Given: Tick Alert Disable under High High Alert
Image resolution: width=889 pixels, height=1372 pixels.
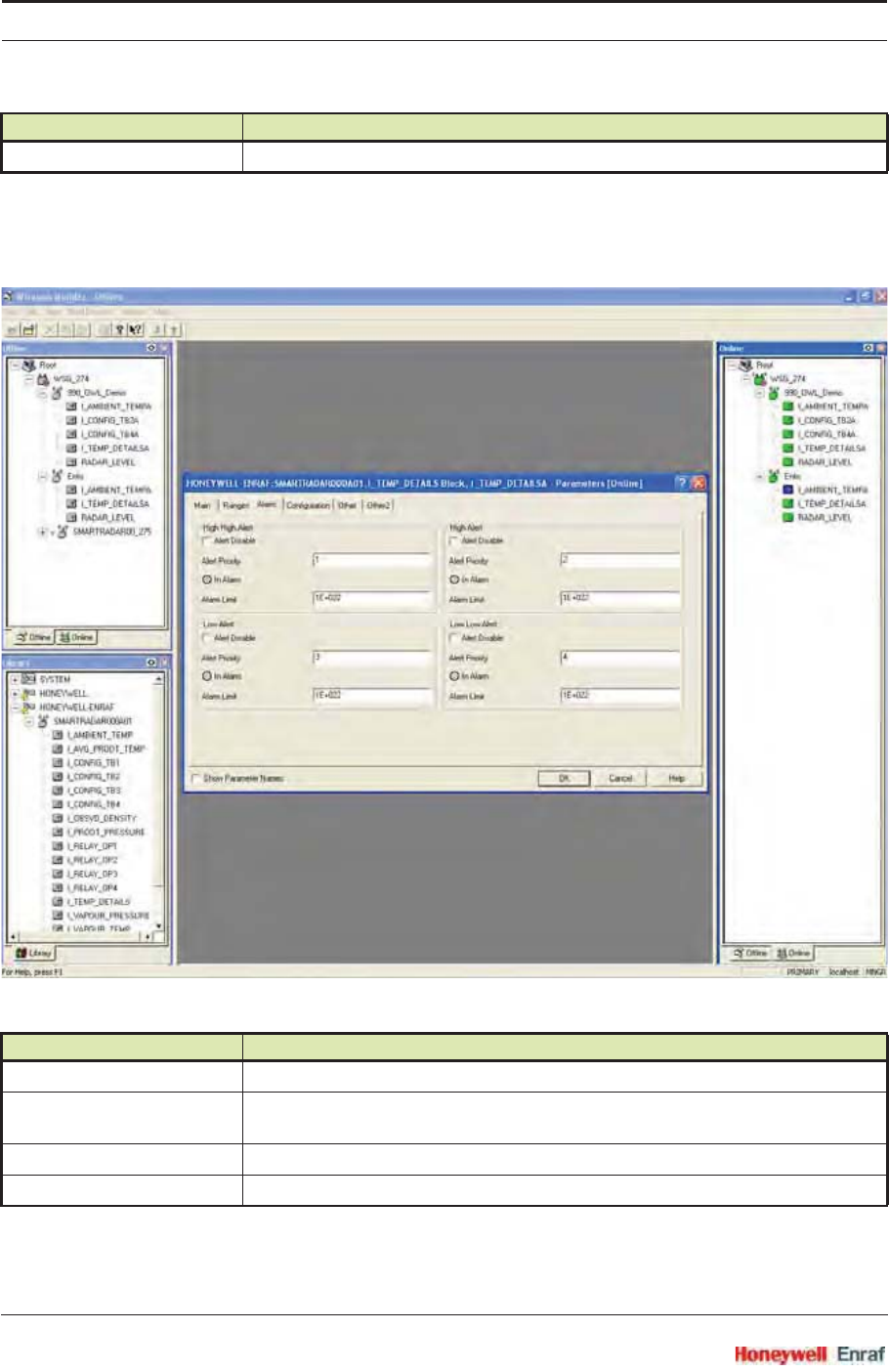Looking at the screenshot, I should [x=206, y=540].
